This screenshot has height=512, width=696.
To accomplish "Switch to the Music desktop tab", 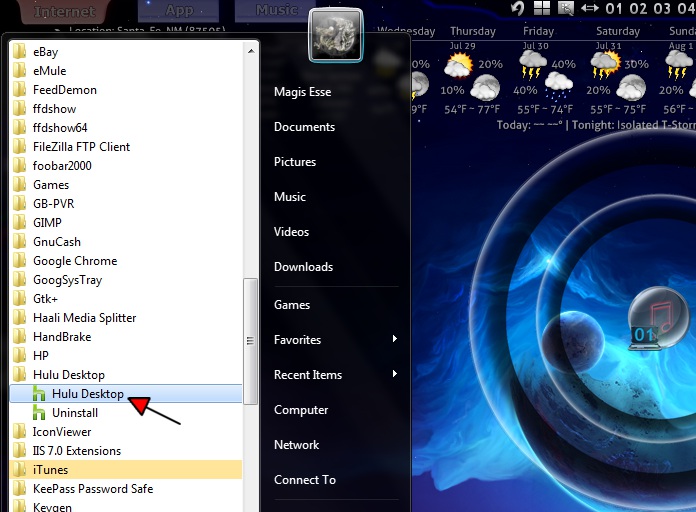I will (276, 9).
